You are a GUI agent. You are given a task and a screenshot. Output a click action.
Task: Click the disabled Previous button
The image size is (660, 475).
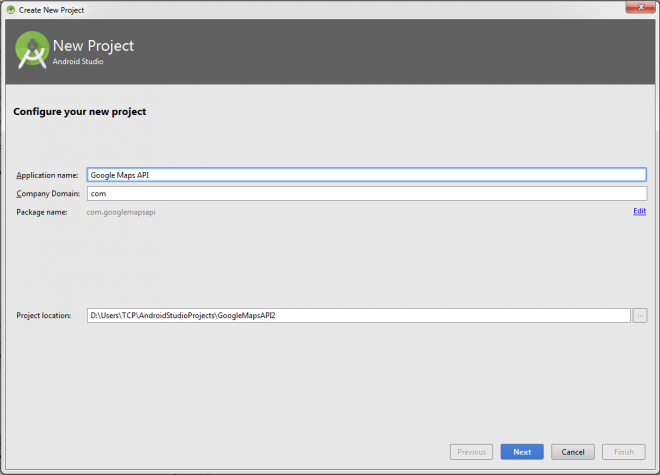(x=471, y=452)
